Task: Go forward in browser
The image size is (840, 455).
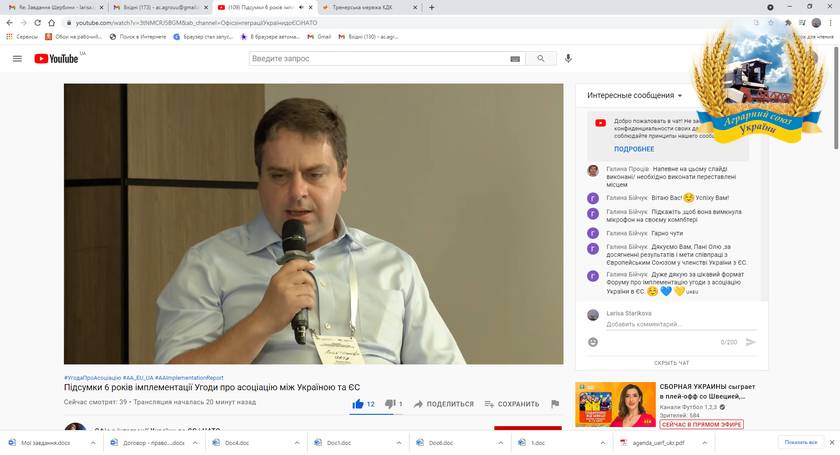Action: (x=23, y=23)
